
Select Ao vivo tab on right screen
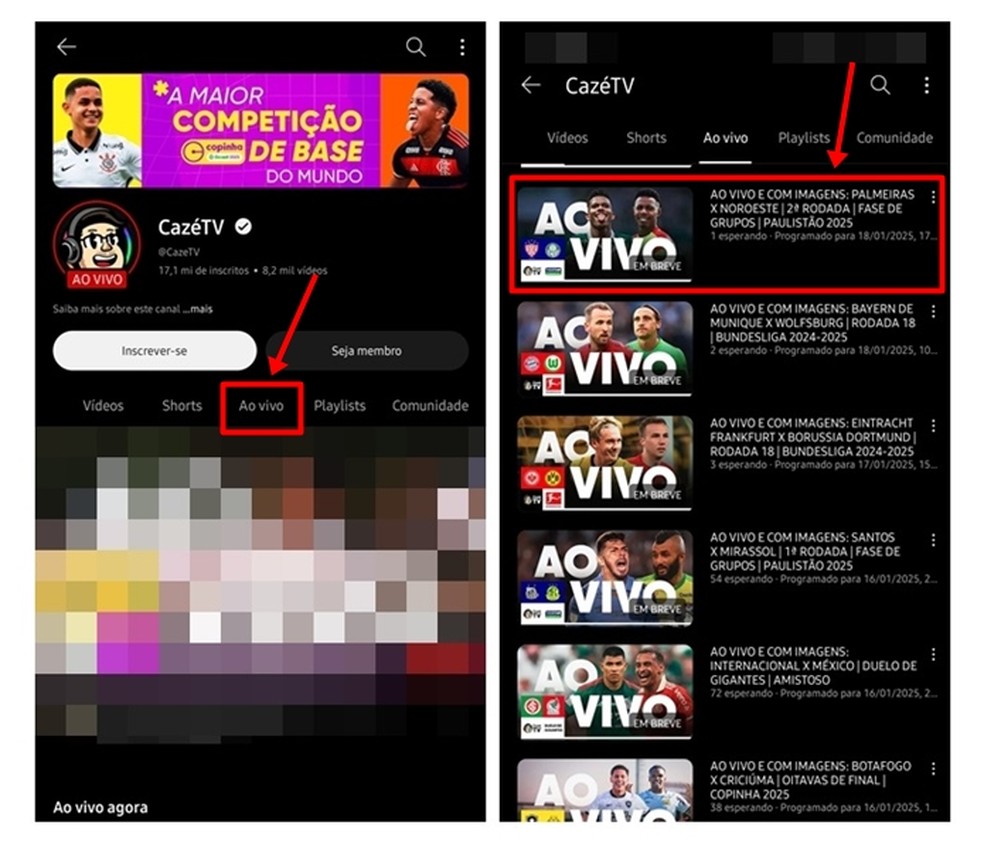point(725,138)
